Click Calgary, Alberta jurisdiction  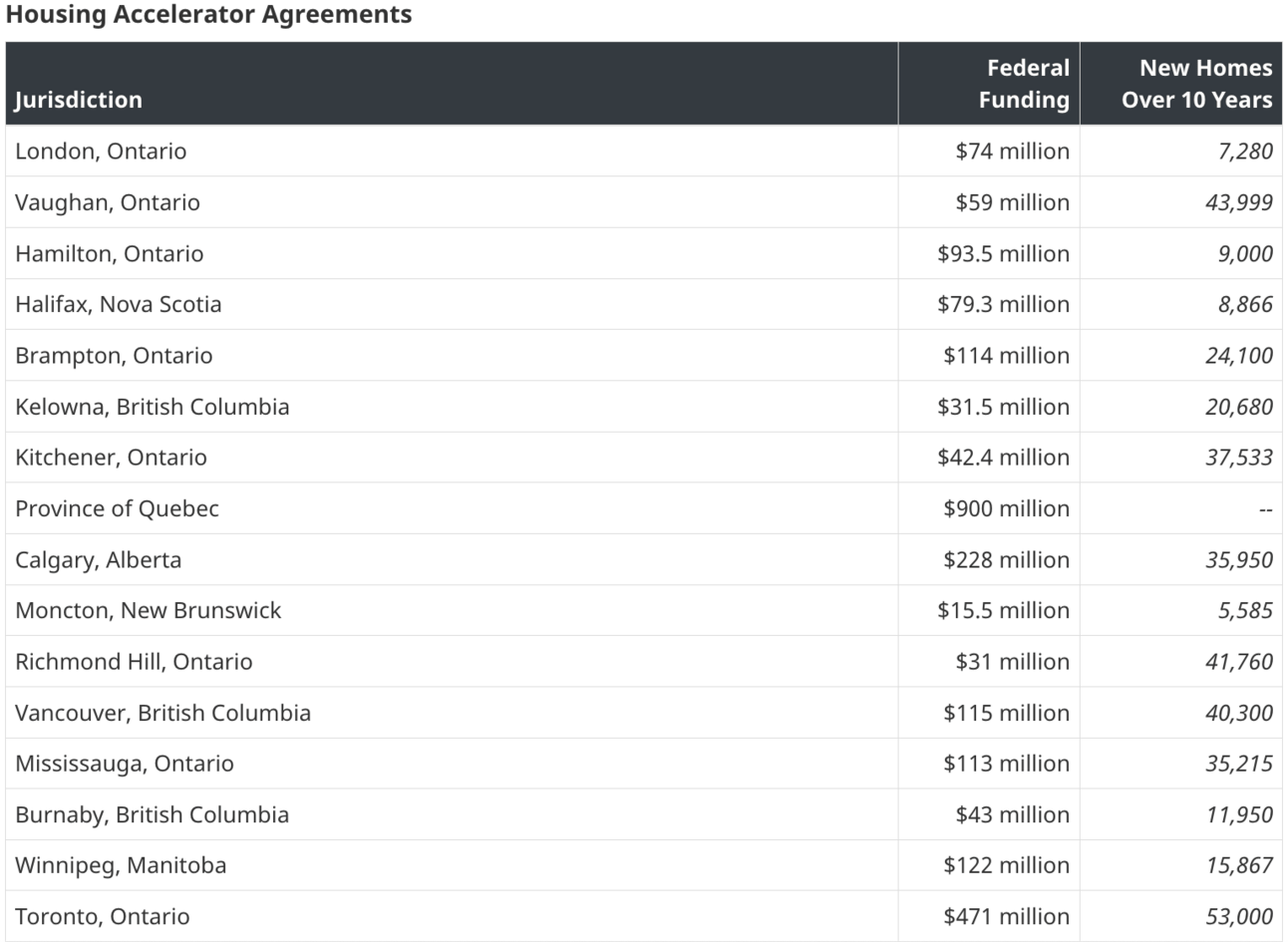452,559
